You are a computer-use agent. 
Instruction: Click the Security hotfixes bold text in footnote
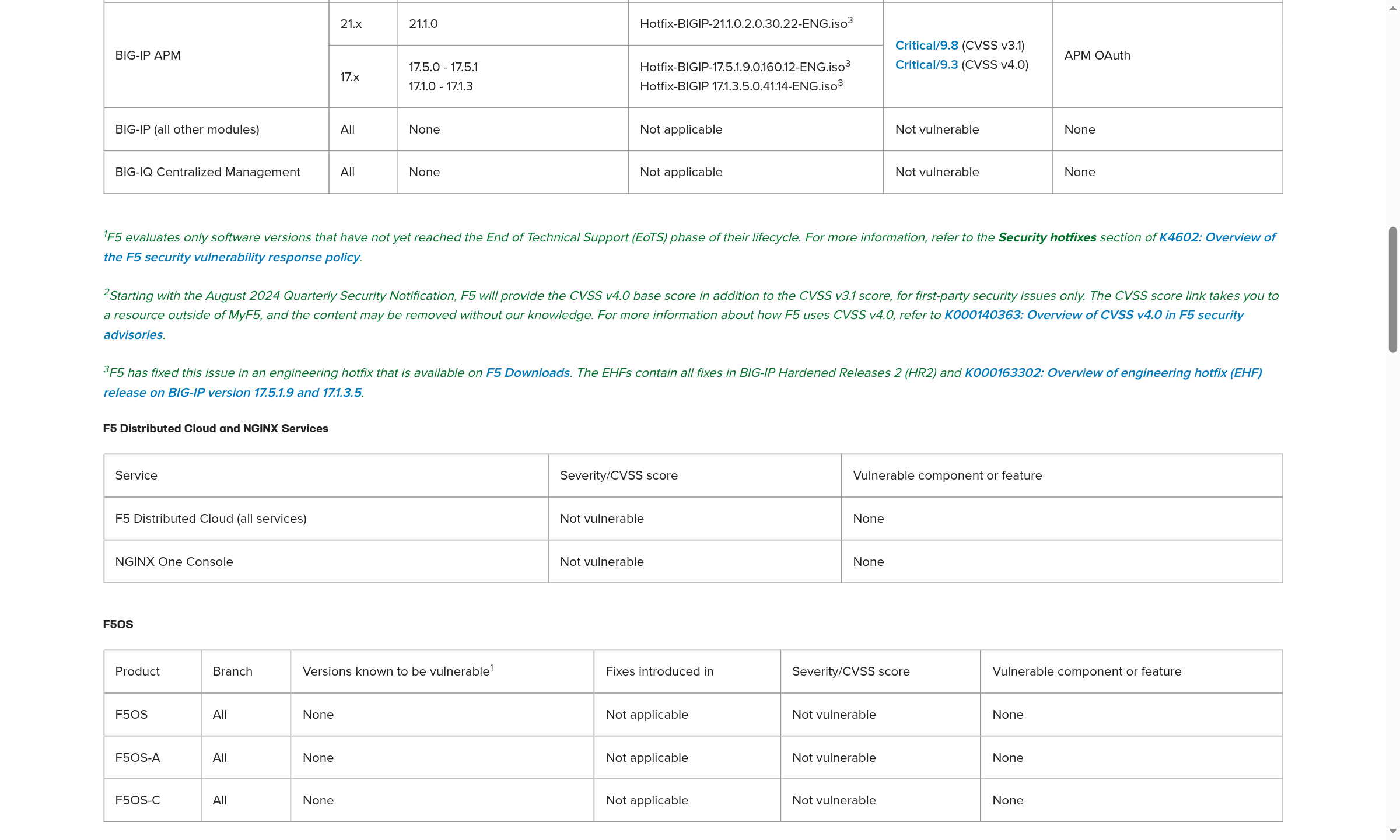tap(1048, 237)
